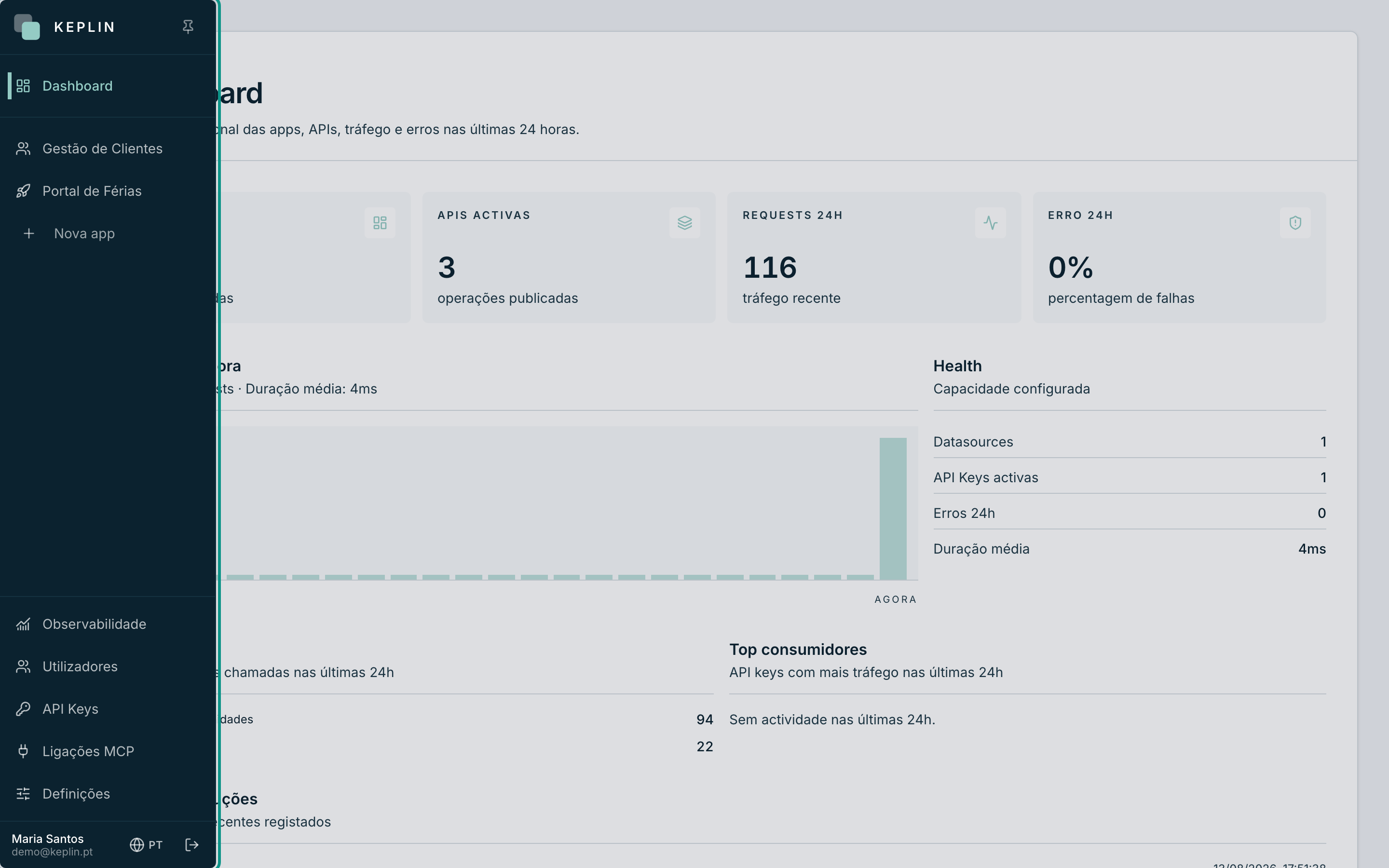The image size is (1389, 868).
Task: Click the tall AGORA bar in the chart
Action: point(893,509)
